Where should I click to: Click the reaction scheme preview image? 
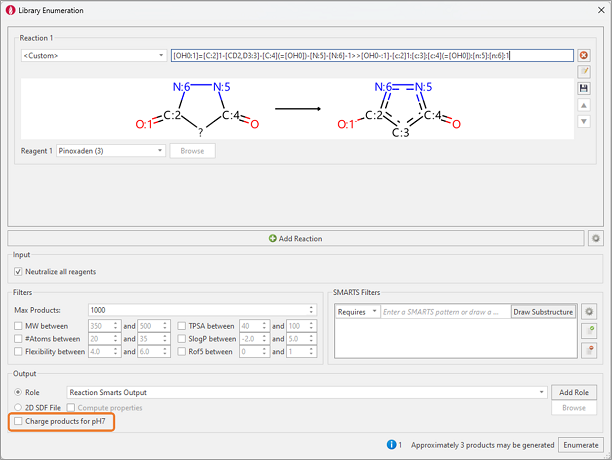coord(297,108)
